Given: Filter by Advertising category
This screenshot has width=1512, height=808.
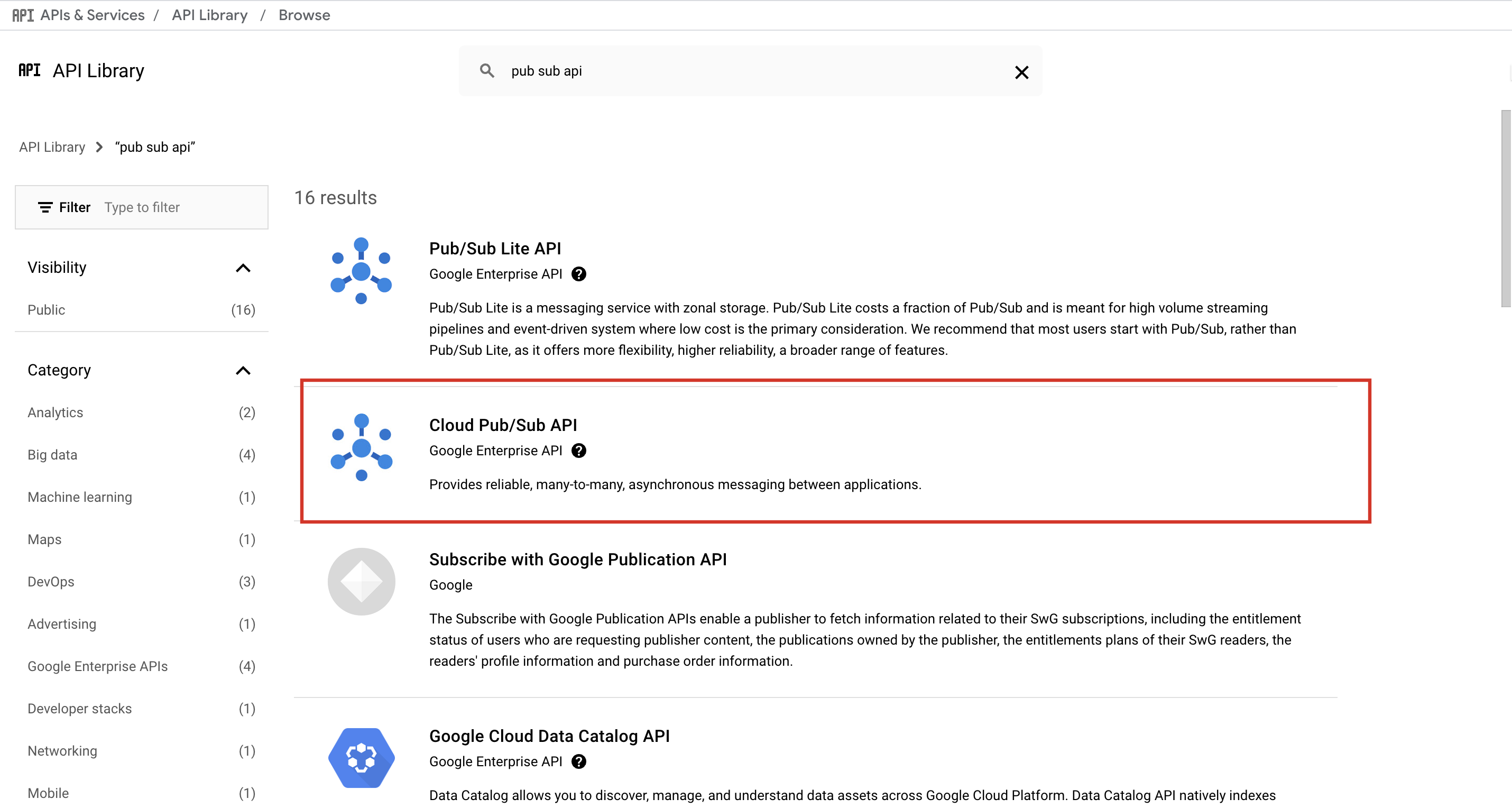Looking at the screenshot, I should point(142,623).
